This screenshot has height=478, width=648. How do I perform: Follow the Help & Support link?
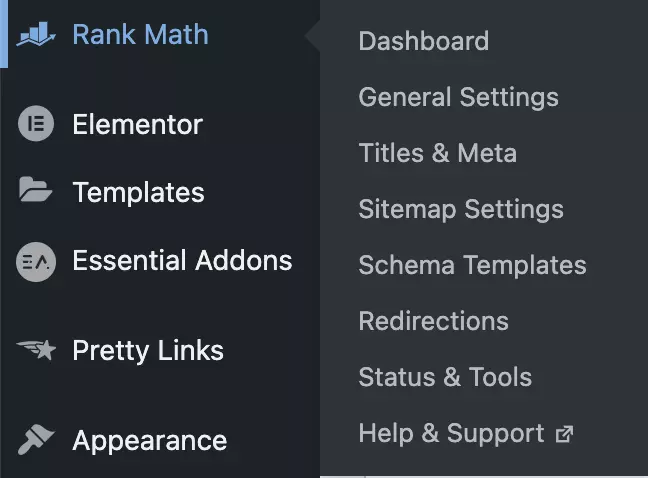click(451, 433)
